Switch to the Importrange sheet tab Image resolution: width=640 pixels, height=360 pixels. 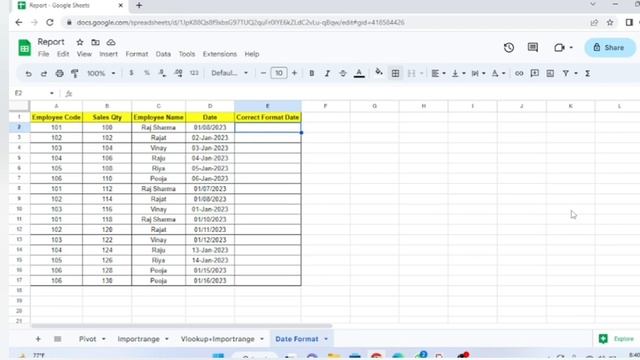click(x=139, y=339)
